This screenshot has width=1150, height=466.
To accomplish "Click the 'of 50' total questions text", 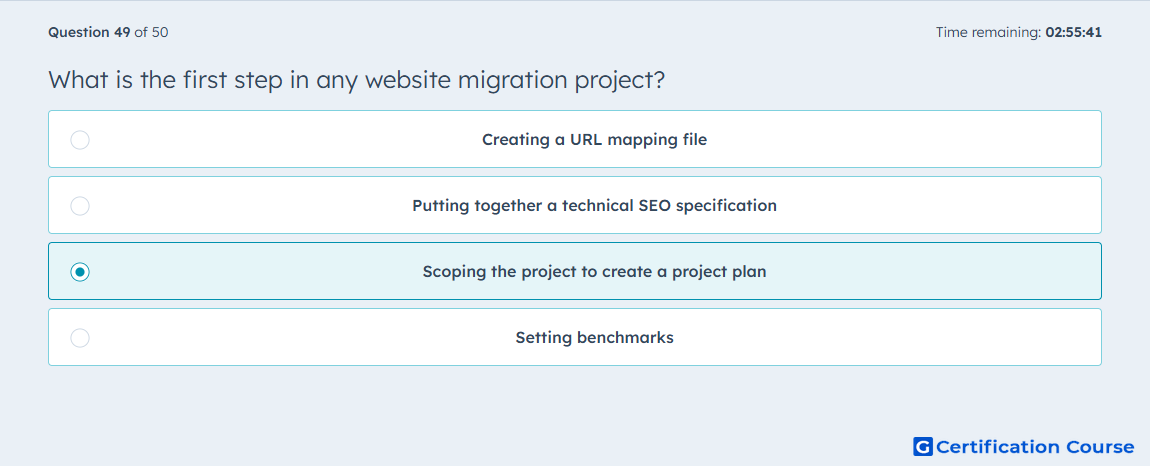I will click(152, 32).
